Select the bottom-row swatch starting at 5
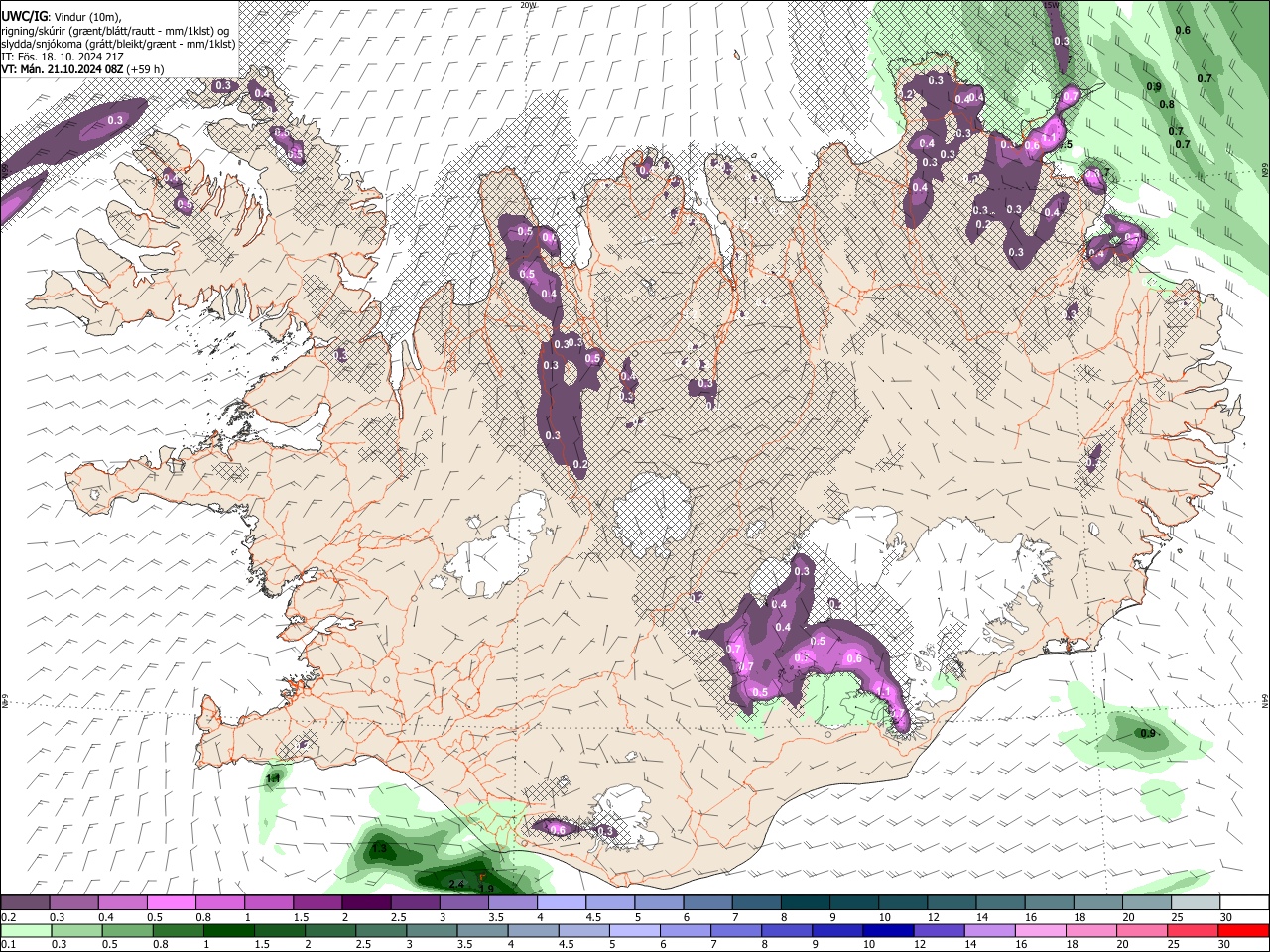The height and width of the screenshot is (952, 1270). [635, 930]
